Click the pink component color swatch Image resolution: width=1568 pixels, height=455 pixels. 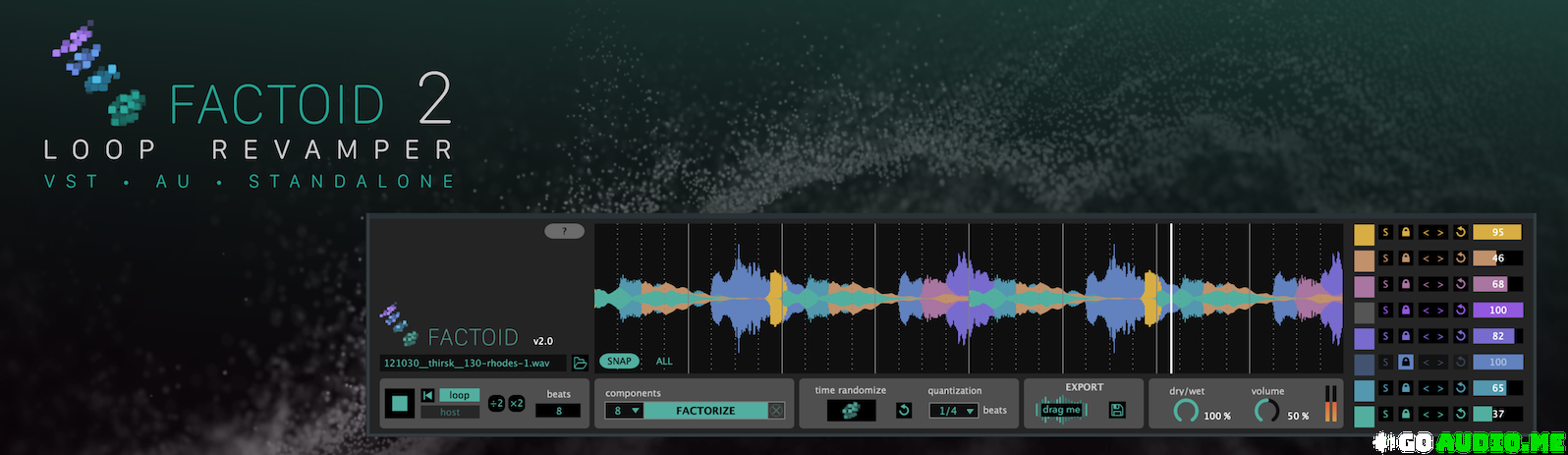pos(1364,286)
